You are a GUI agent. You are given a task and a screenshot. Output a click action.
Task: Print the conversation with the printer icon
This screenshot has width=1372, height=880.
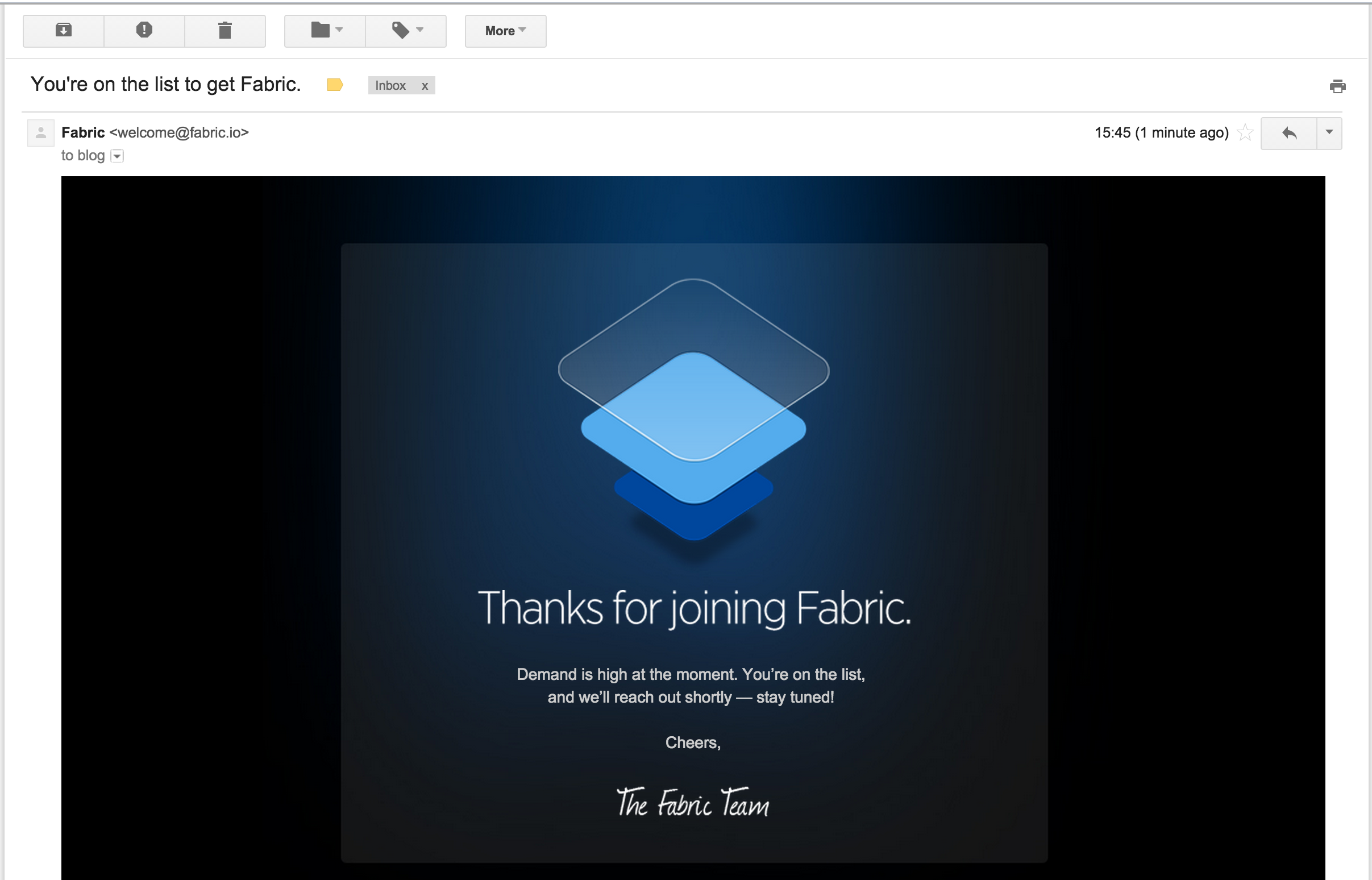[x=1337, y=86]
